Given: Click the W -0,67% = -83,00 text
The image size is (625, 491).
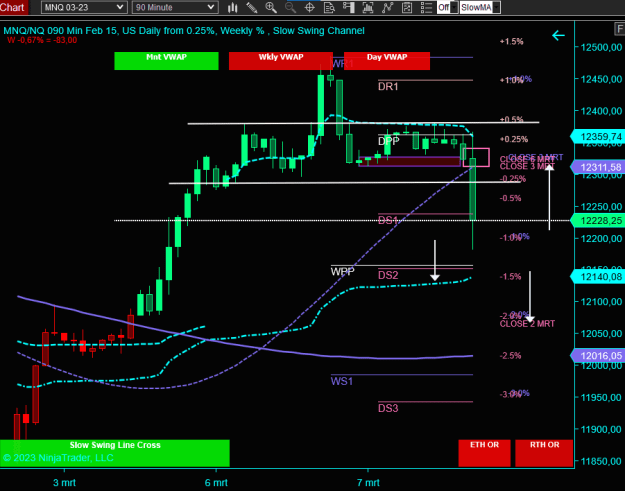Looking at the screenshot, I should point(42,40).
